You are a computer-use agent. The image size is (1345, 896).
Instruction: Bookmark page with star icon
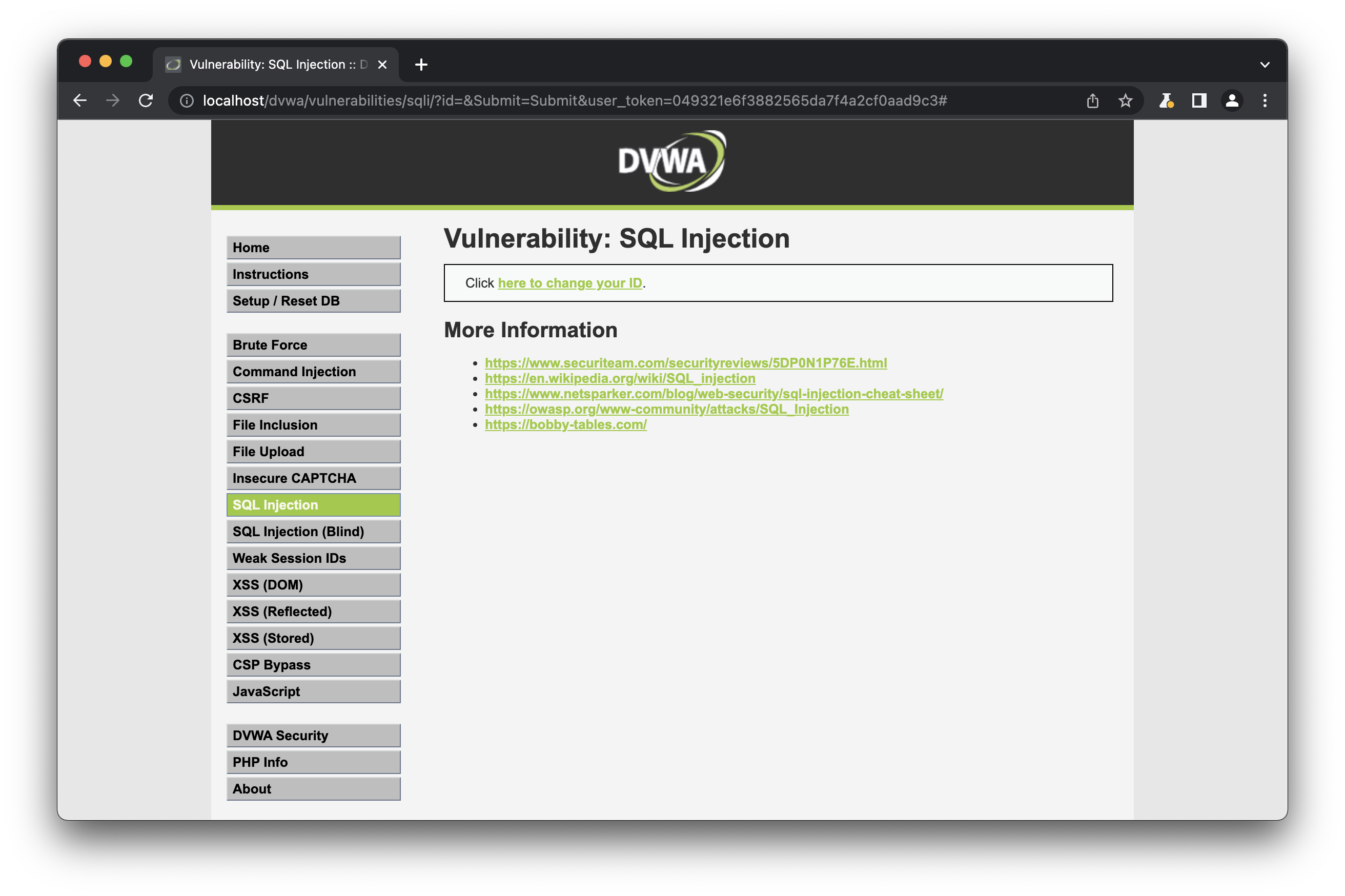click(x=1125, y=100)
